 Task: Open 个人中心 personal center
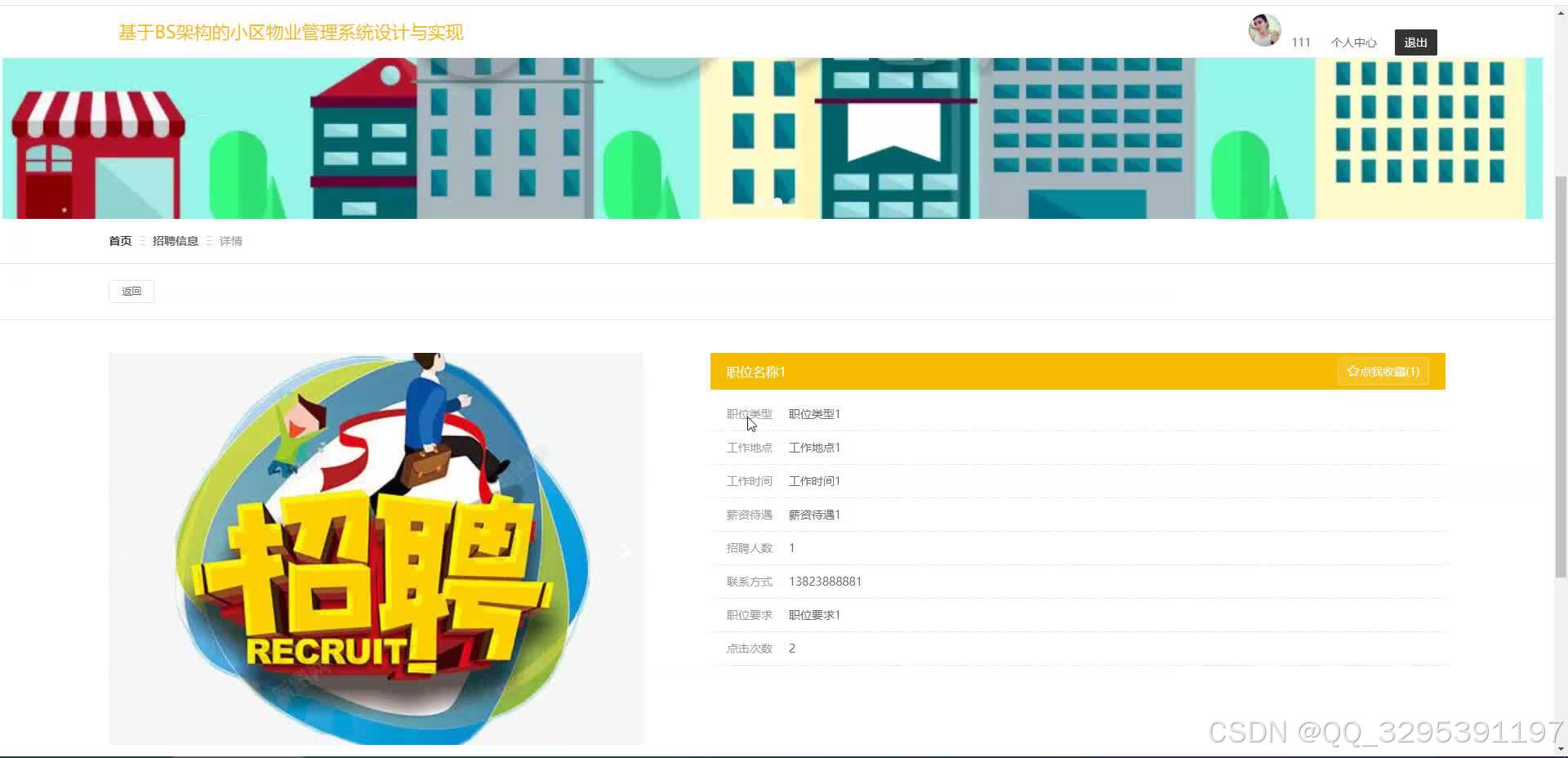[1353, 42]
